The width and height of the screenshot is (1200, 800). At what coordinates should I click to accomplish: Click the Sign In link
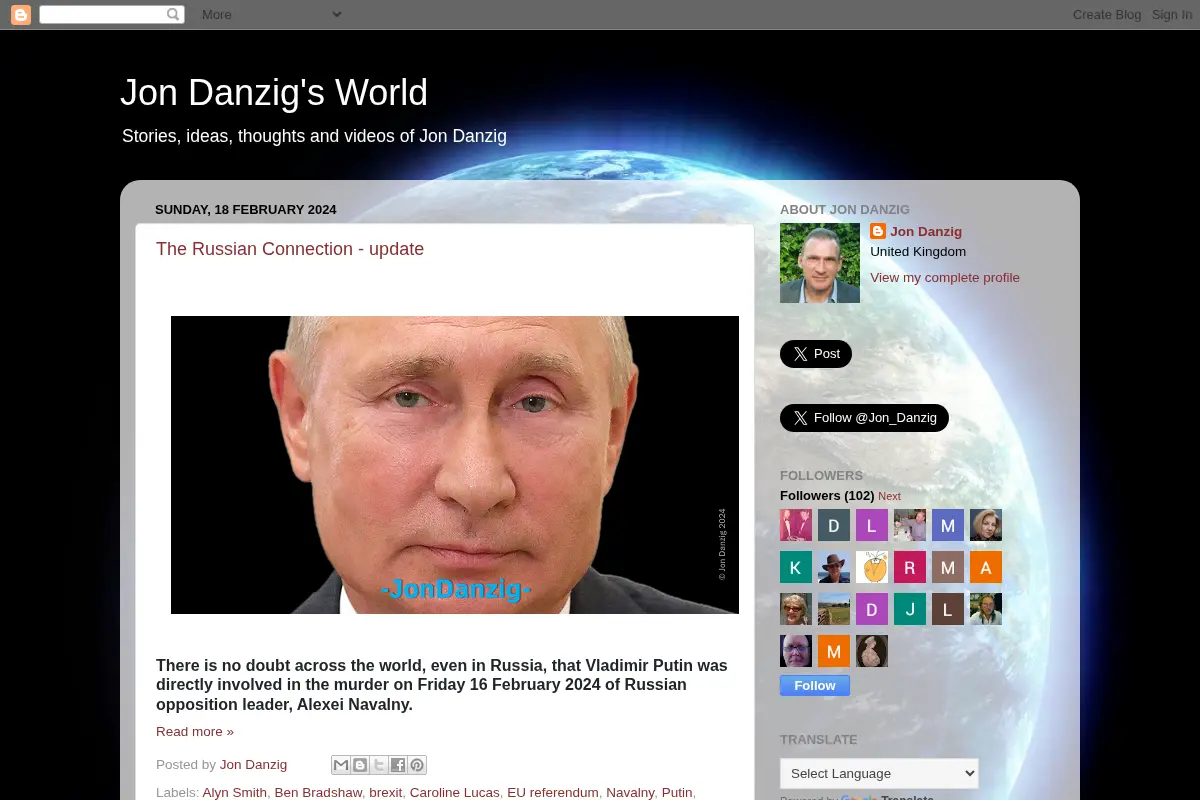pos(1171,14)
